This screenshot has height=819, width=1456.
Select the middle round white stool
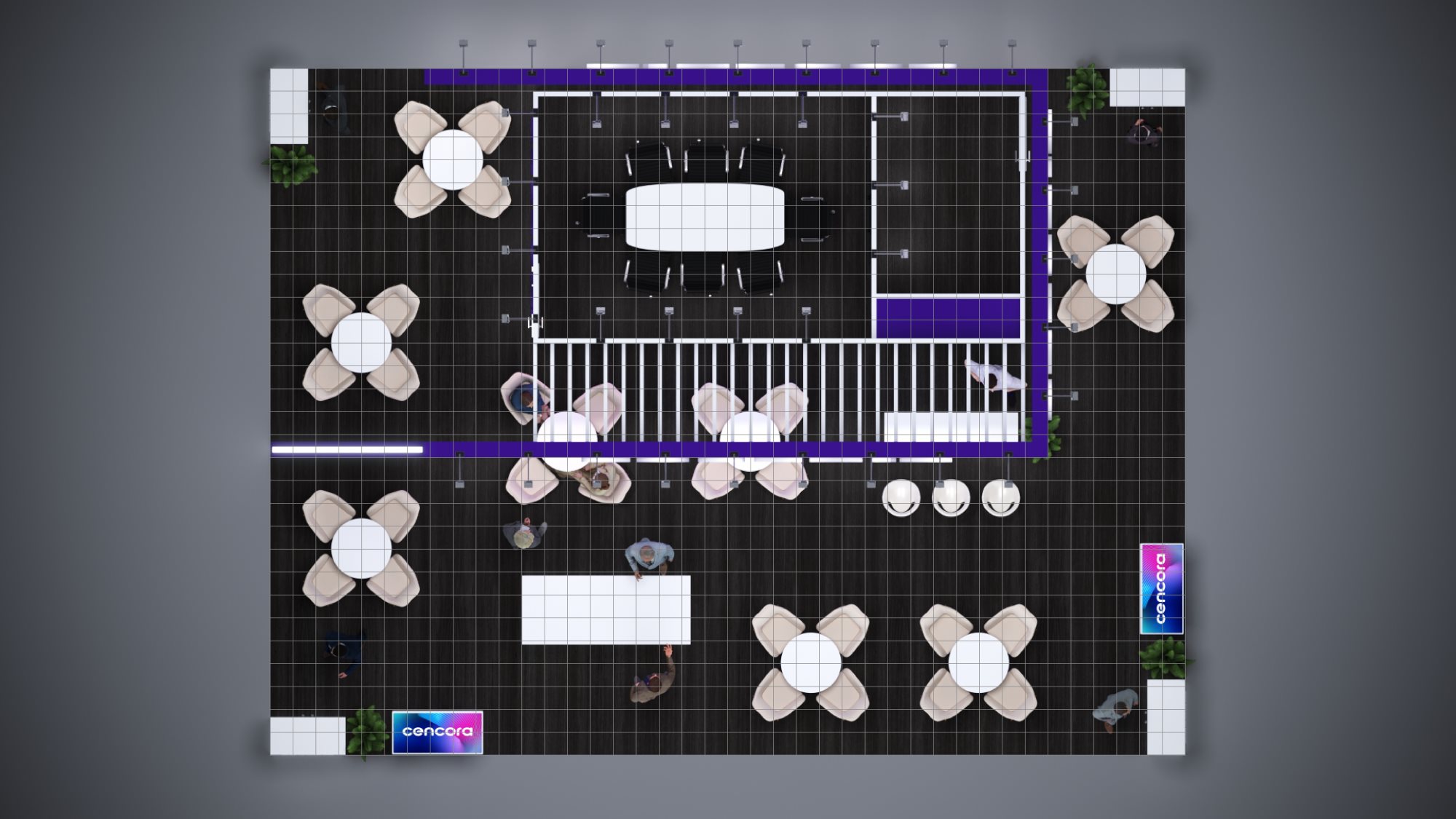(951, 499)
